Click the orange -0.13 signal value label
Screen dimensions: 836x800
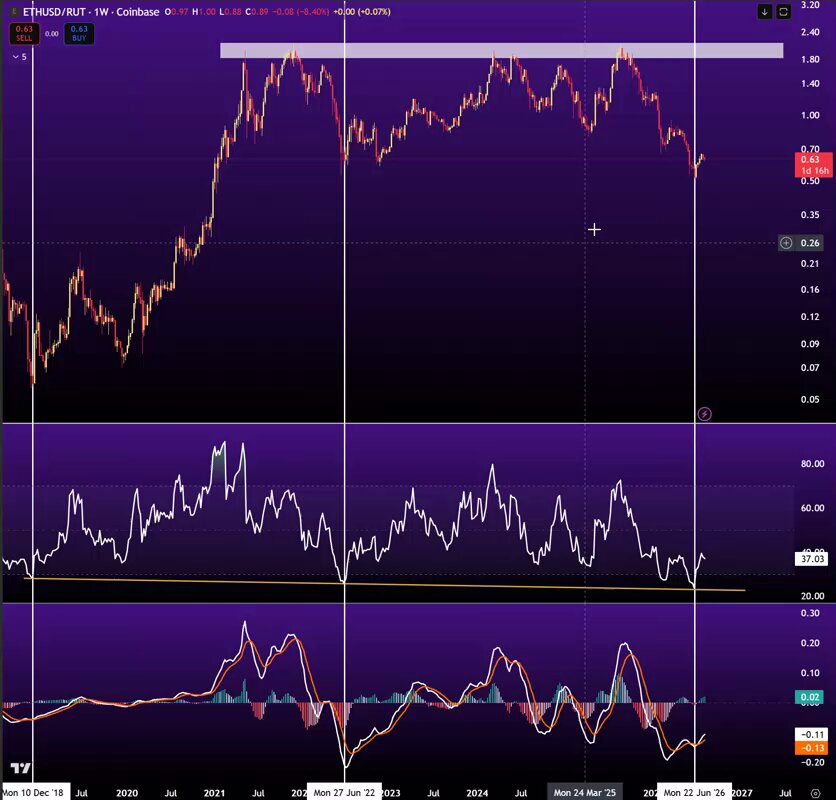point(811,748)
